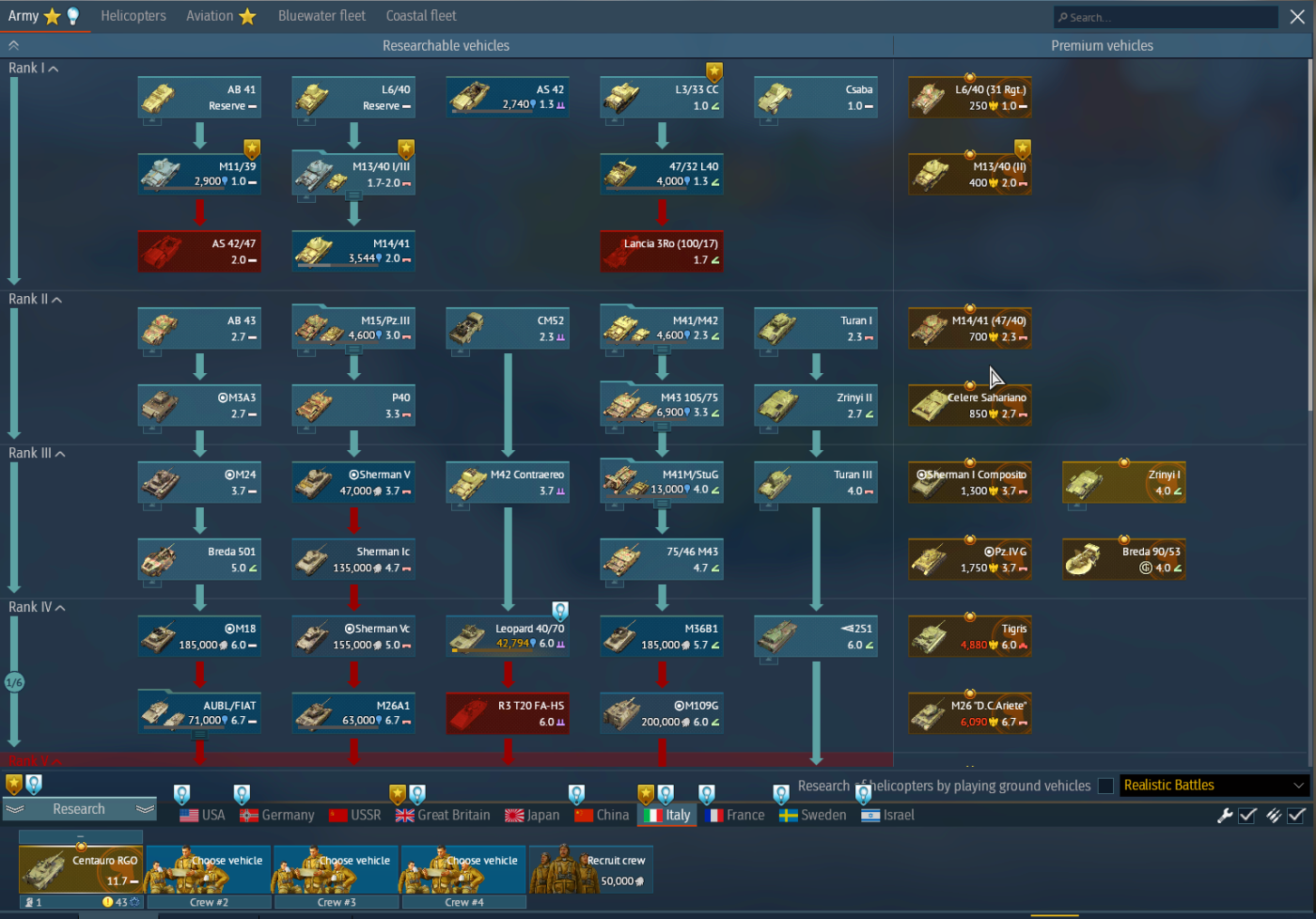The height and width of the screenshot is (919, 1316).
Task: Click the Research button
Action: [79, 809]
